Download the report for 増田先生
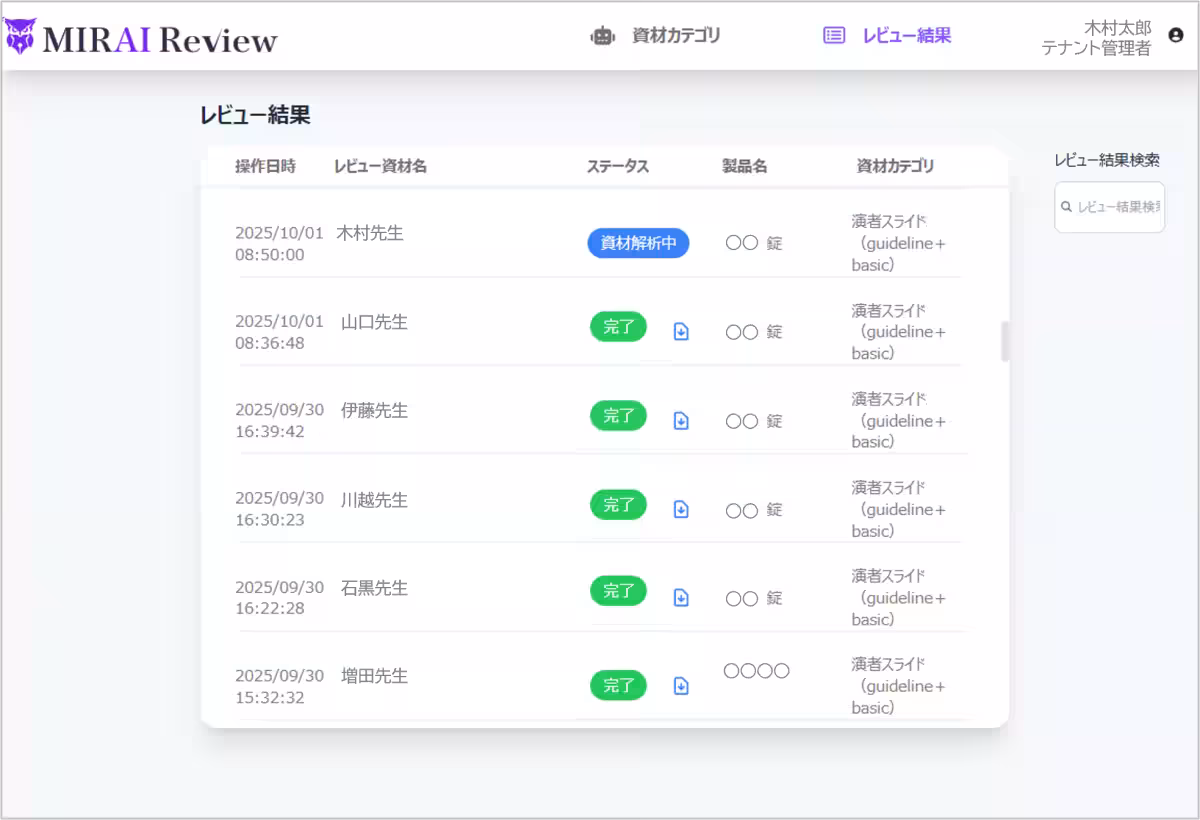 tap(681, 686)
